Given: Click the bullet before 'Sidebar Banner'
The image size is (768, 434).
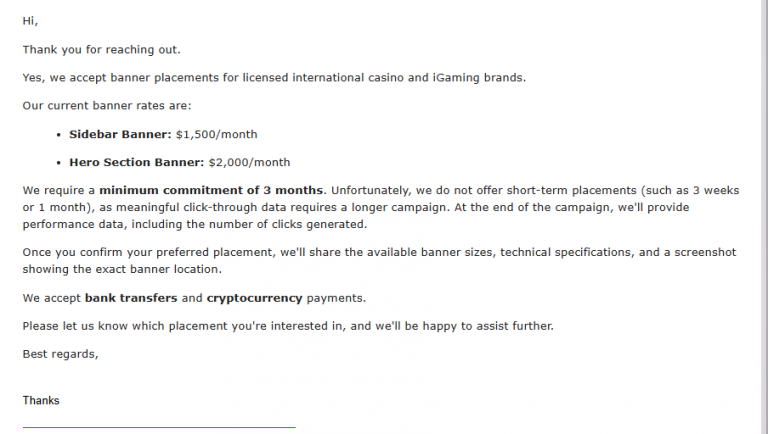Looking at the screenshot, I should [x=59, y=135].
